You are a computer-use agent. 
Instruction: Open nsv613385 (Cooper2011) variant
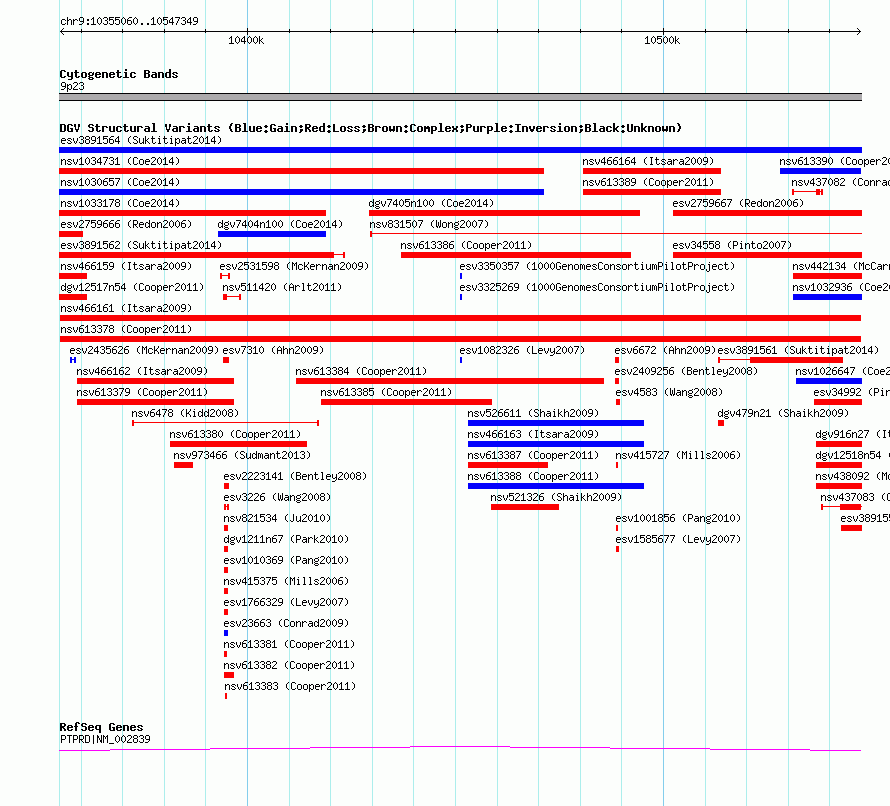tap(386, 392)
